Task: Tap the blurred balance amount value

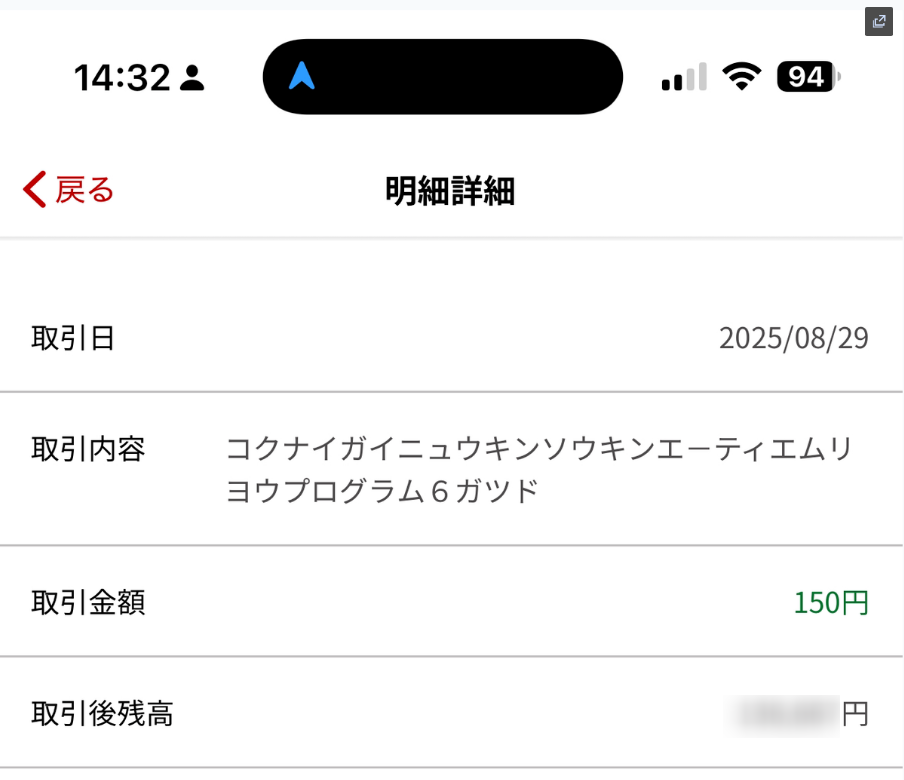Action: point(787,715)
